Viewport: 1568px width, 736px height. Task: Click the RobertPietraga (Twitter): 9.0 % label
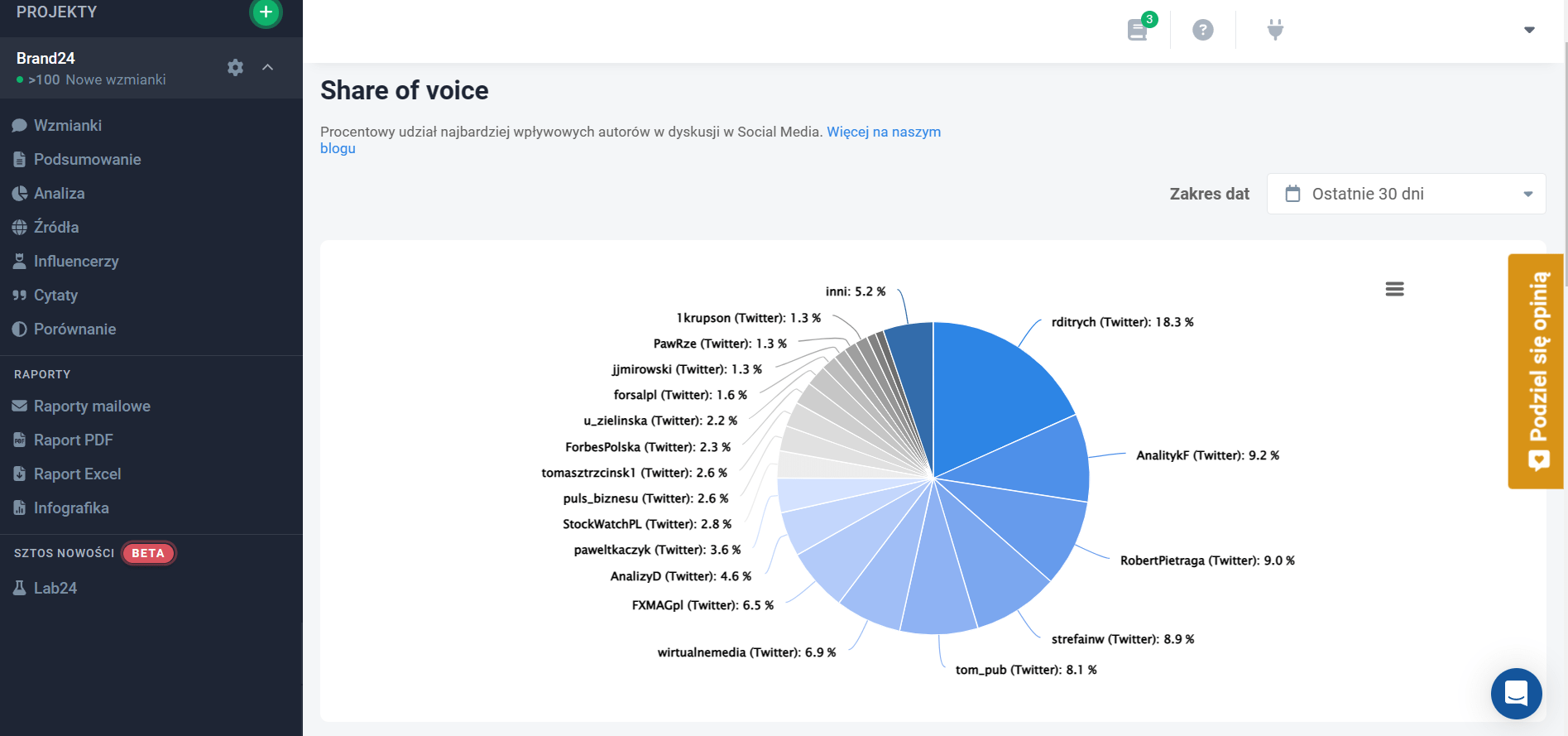point(1207,560)
